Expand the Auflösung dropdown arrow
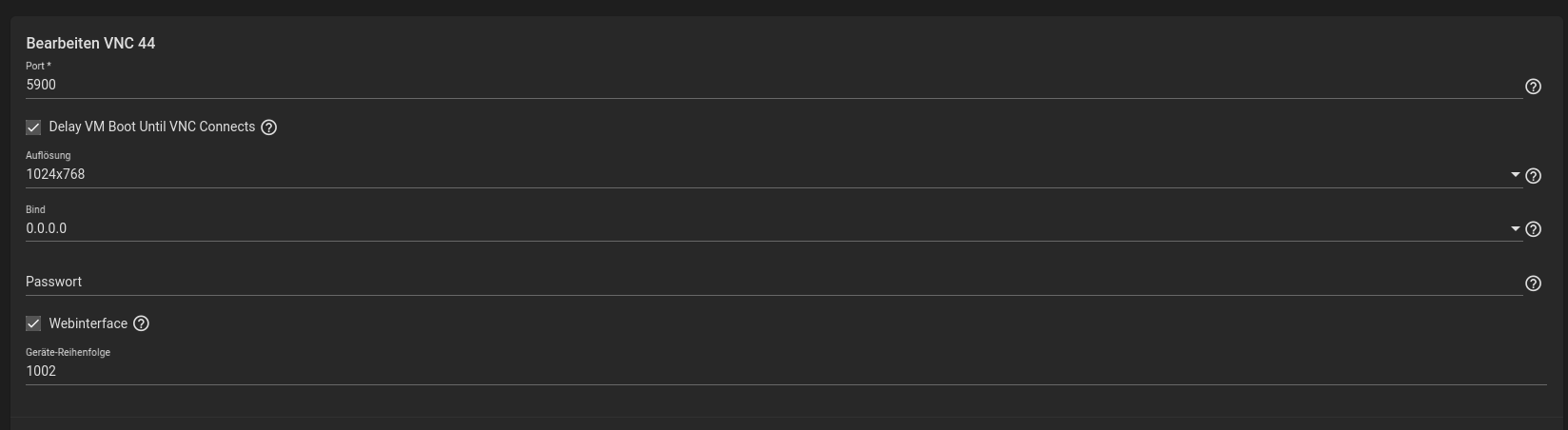The image size is (1568, 430). (x=1515, y=175)
